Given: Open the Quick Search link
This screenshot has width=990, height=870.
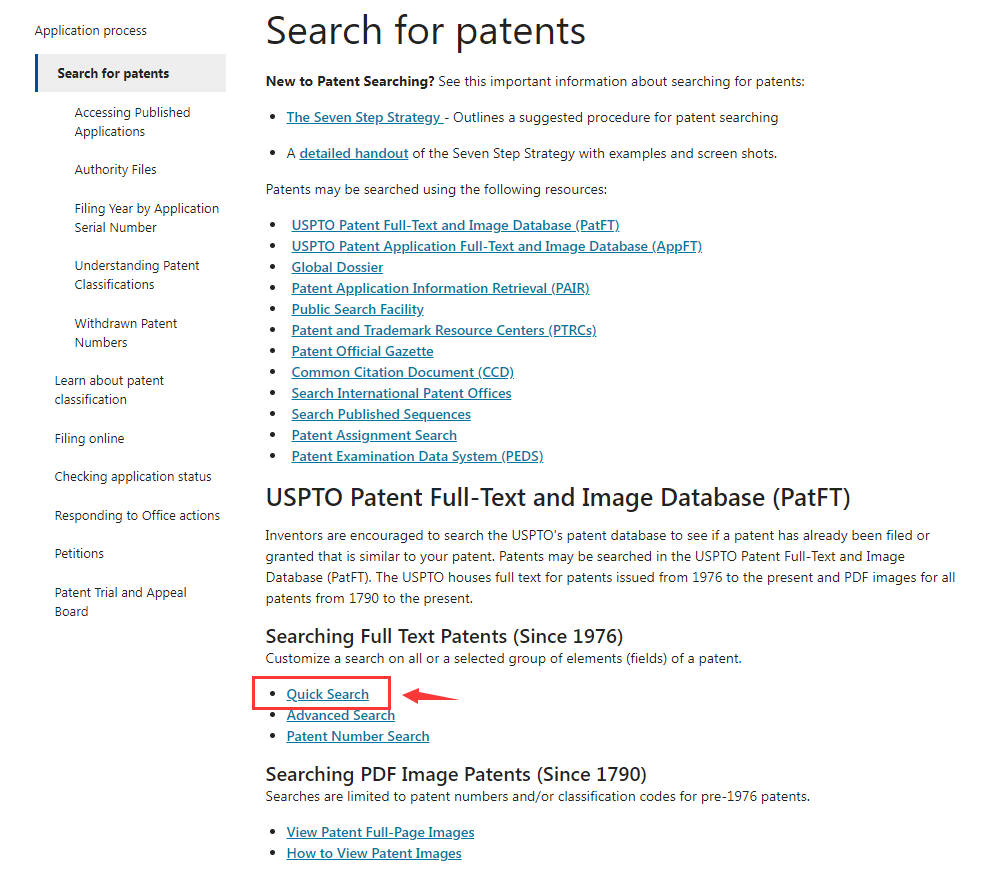Looking at the screenshot, I should point(327,694).
